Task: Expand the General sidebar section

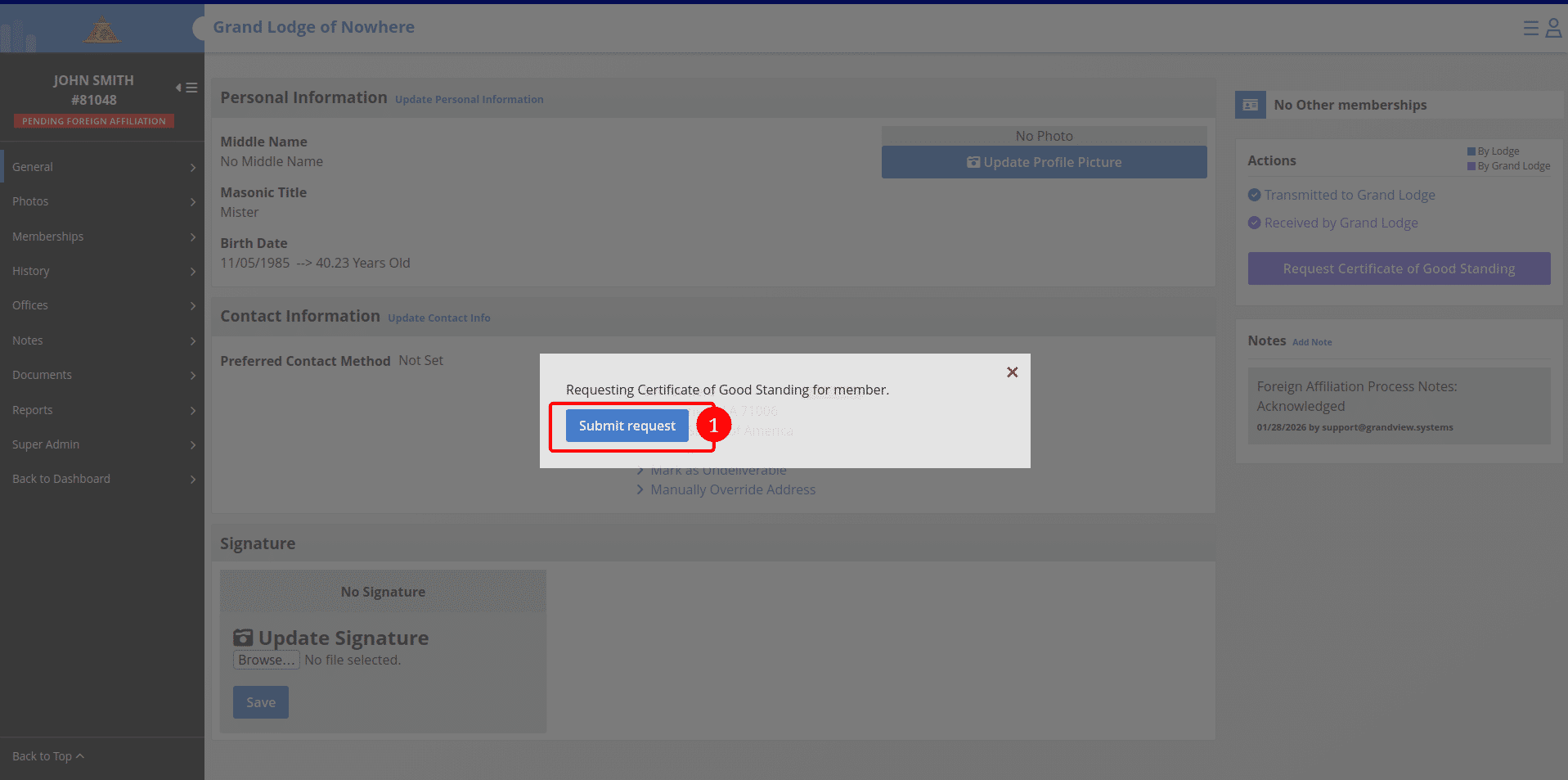Action: pos(102,167)
